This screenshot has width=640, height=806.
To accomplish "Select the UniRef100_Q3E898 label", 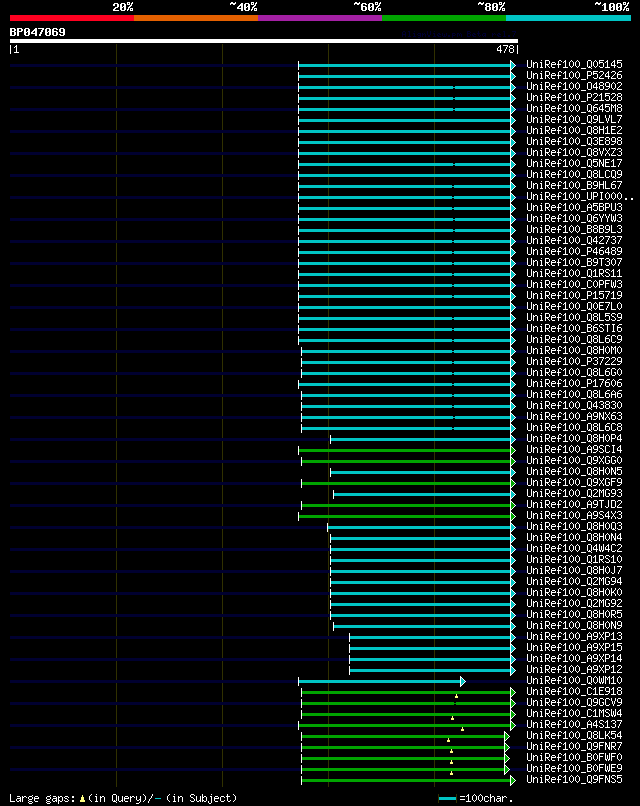I will (574, 141).
